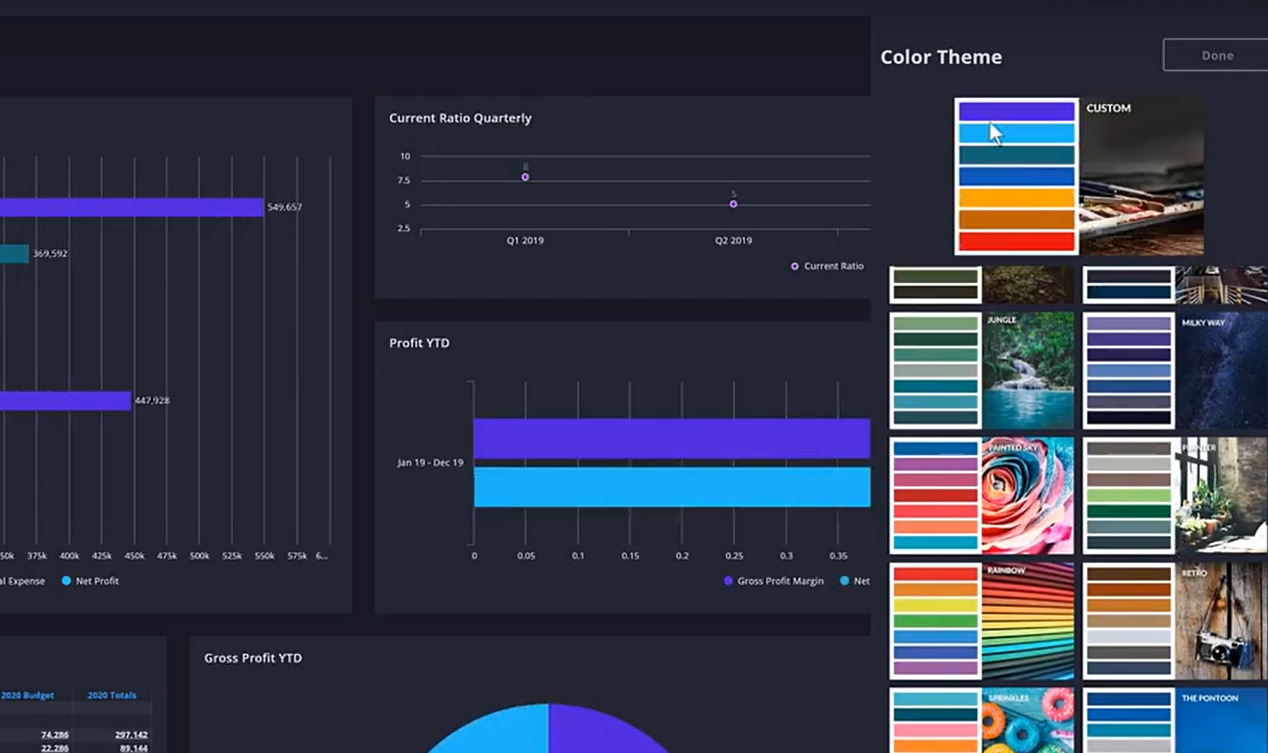Image resolution: width=1268 pixels, height=753 pixels.
Task: Pick the red swatch in the Custom palette
Action: [1016, 241]
